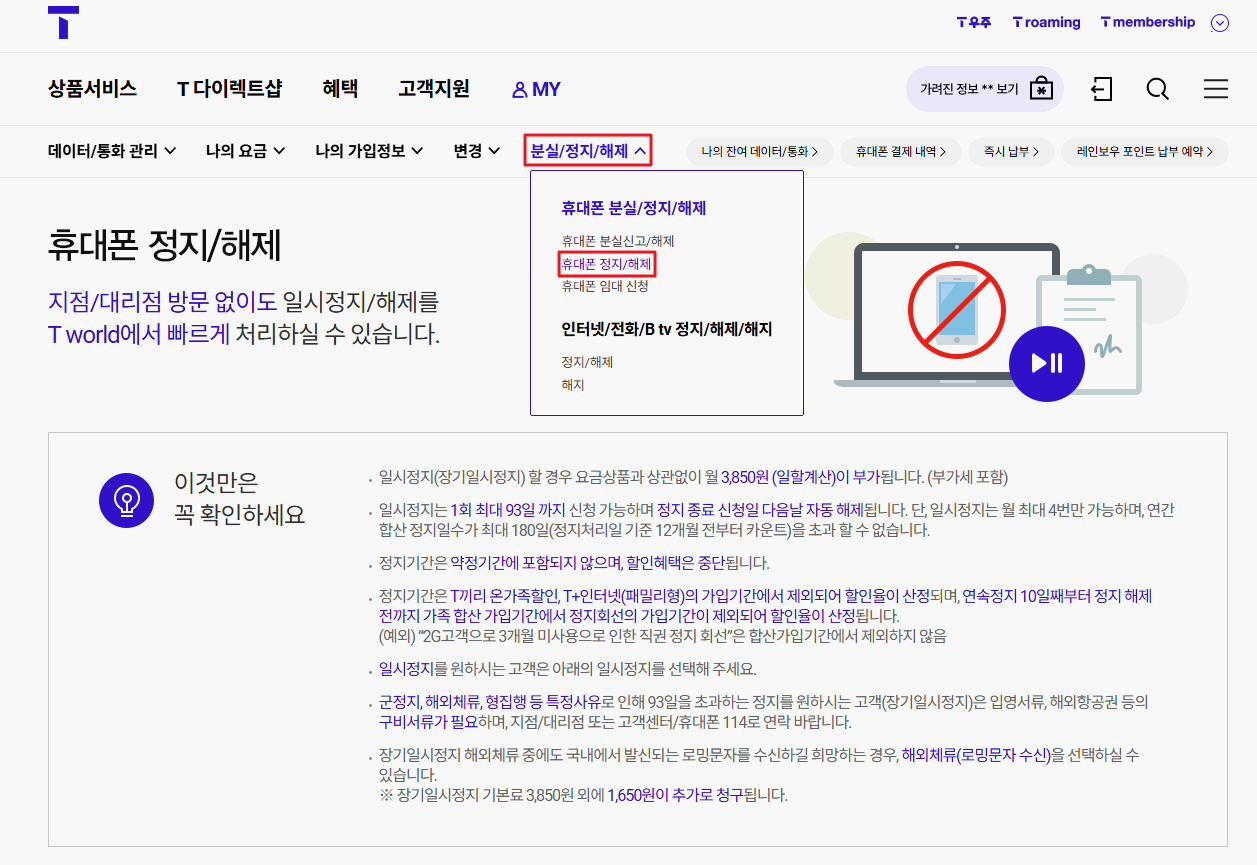Expand the circled chevron beside T membership
Screen dimensions: 1257x865
[x=1219, y=23]
